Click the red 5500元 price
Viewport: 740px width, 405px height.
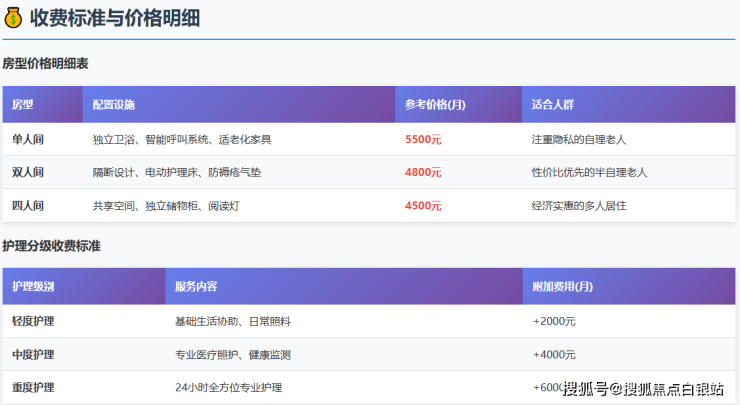pos(423,140)
